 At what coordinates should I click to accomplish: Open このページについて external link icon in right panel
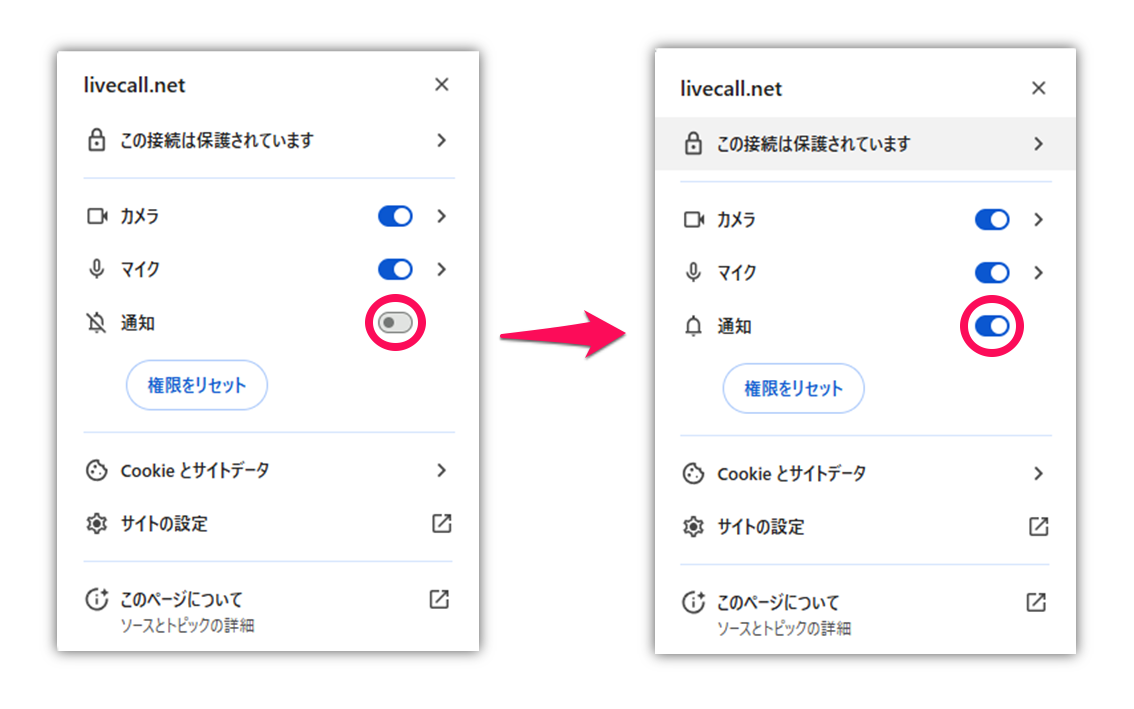(x=1036, y=602)
